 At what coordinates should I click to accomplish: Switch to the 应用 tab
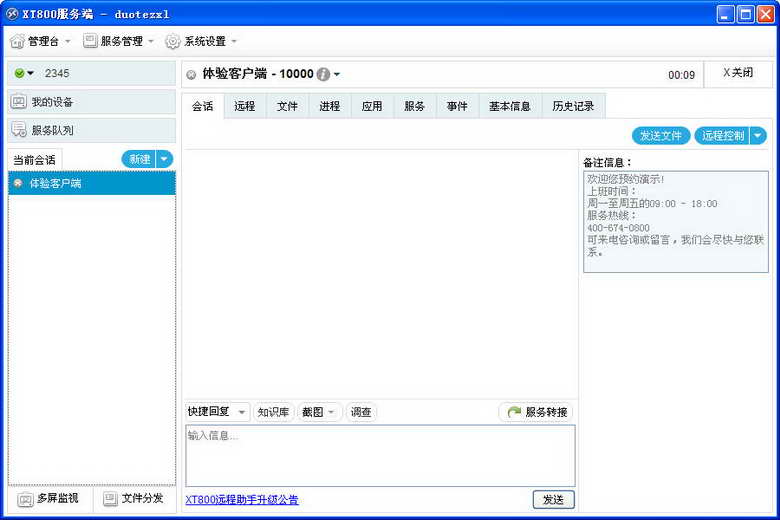(x=372, y=106)
